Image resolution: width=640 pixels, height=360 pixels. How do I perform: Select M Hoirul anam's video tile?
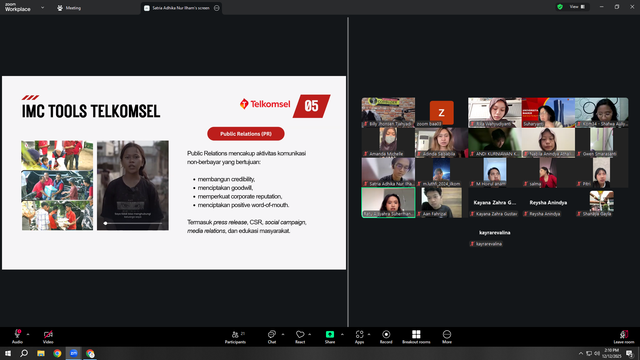point(495,173)
